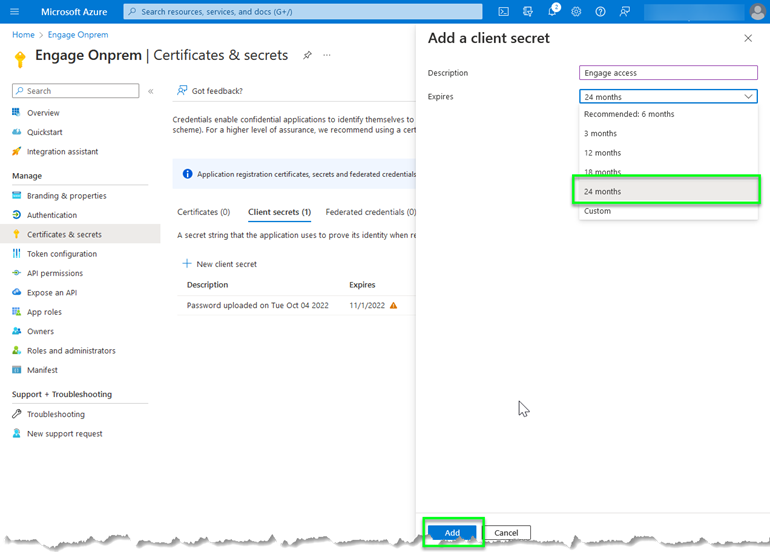This screenshot has width=770, height=552.
Task: Switch to the Federated credentials tab
Action: point(370,212)
